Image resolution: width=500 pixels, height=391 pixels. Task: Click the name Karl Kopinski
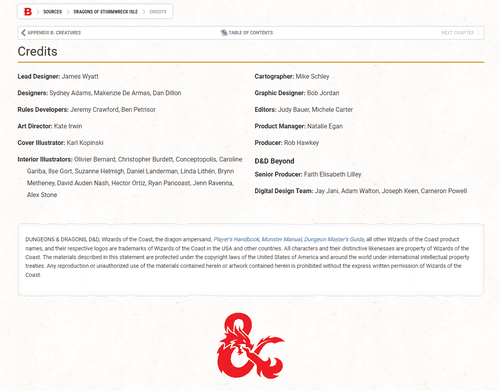pos(85,143)
